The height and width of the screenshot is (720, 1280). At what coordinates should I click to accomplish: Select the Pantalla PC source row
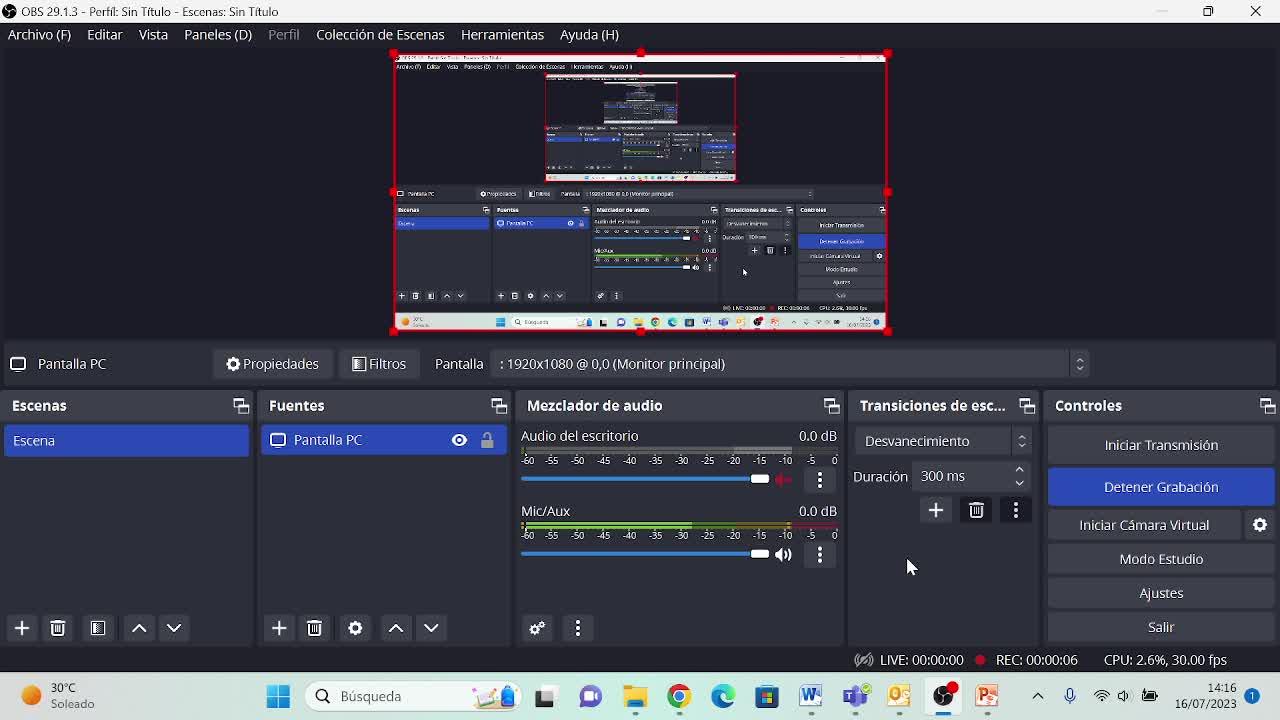click(x=384, y=440)
